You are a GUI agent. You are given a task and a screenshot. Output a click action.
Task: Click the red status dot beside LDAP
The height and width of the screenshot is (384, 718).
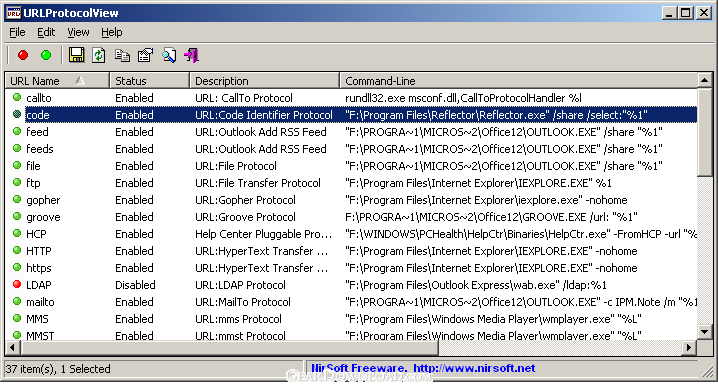pos(17,285)
